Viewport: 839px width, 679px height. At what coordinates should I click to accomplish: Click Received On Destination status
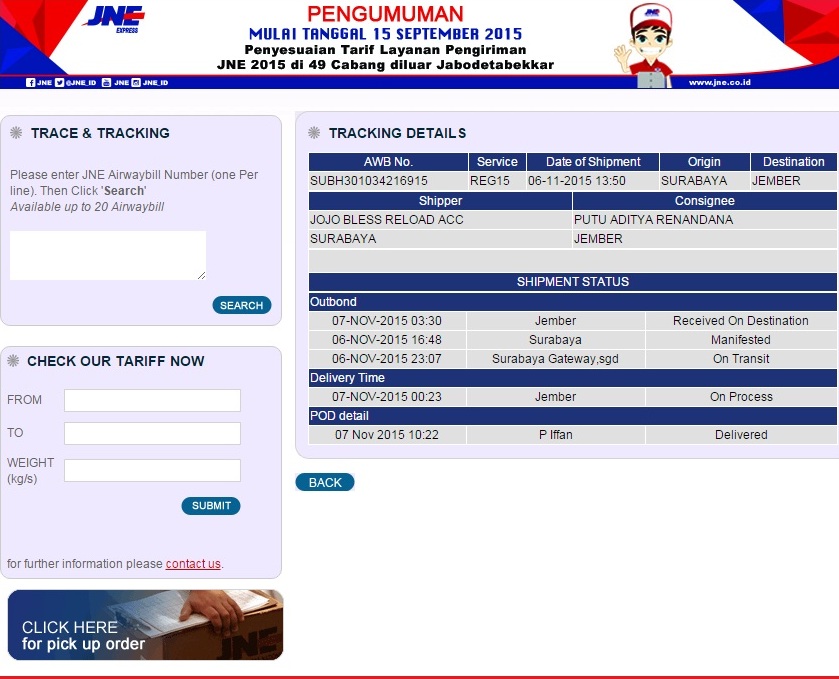click(741, 321)
